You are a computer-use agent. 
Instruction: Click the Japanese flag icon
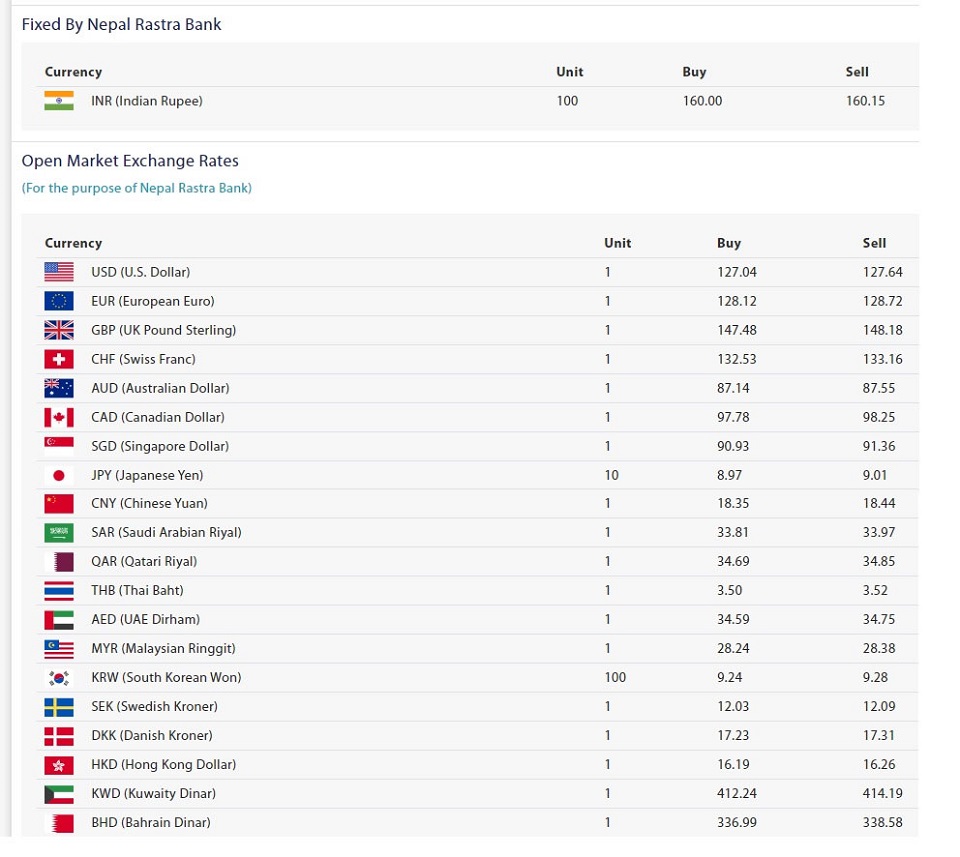(59, 475)
